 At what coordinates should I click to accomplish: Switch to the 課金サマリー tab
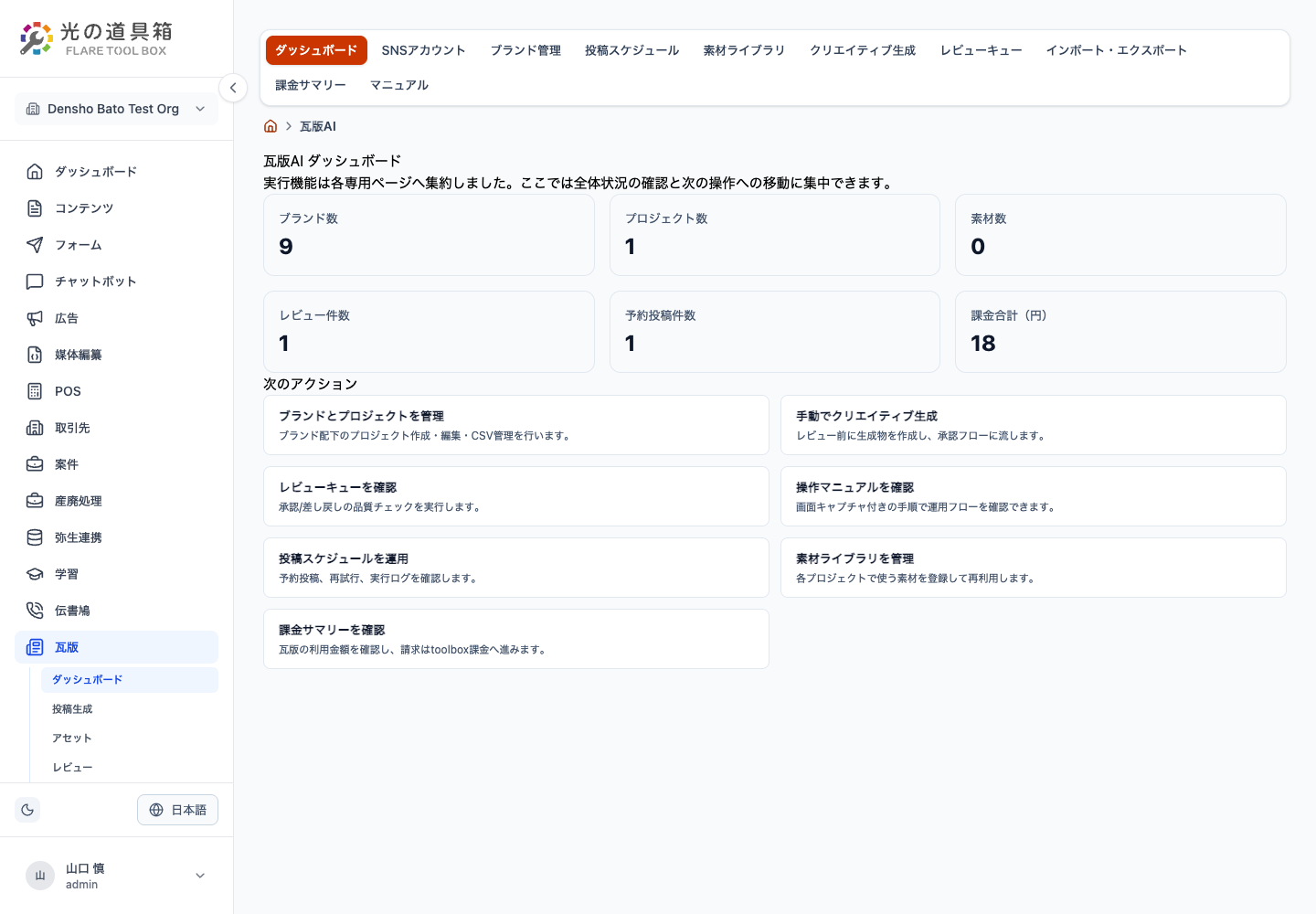point(311,85)
